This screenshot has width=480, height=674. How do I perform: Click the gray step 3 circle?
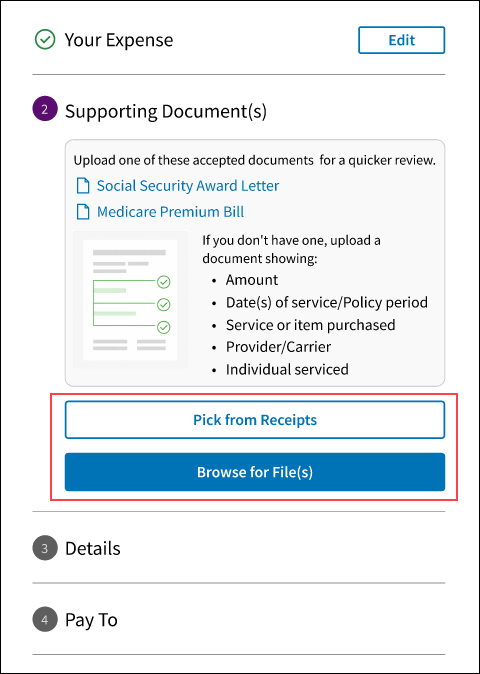[x=45, y=548]
